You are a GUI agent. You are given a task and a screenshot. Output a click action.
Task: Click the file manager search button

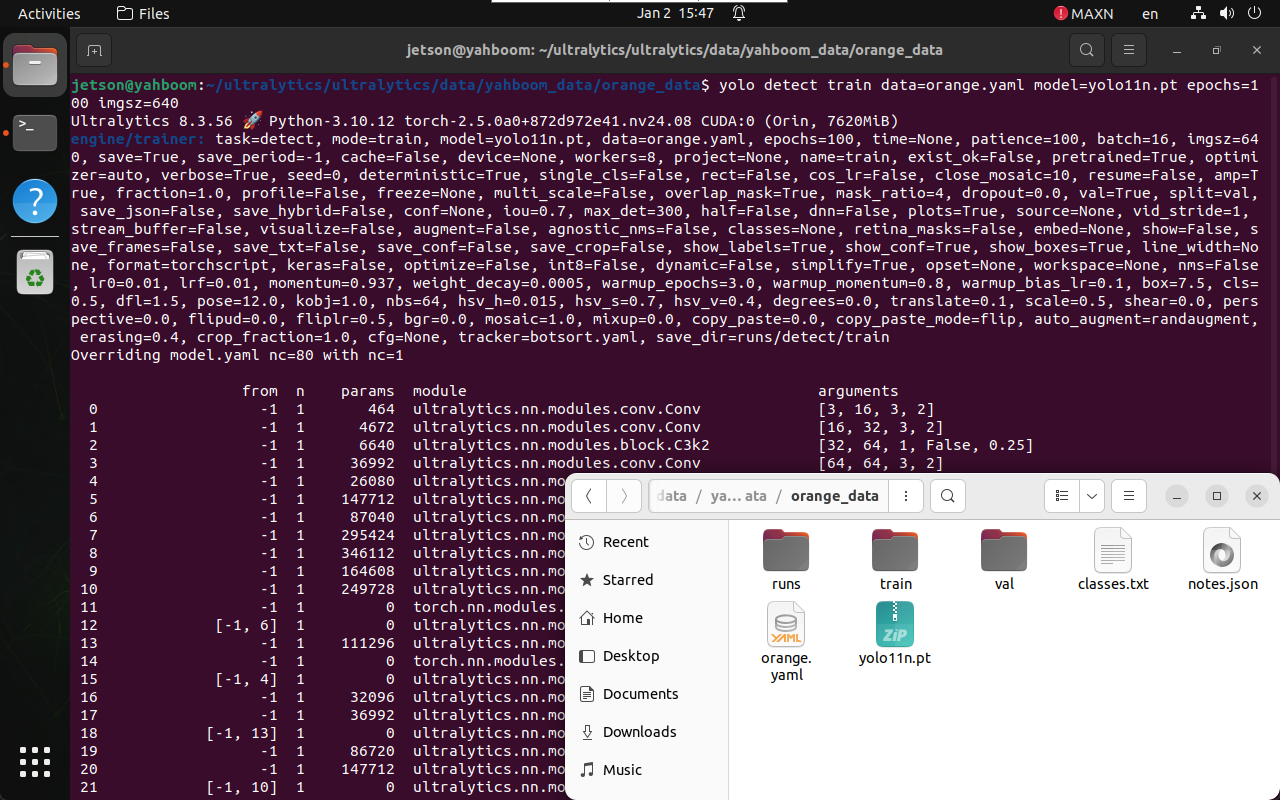pos(947,496)
